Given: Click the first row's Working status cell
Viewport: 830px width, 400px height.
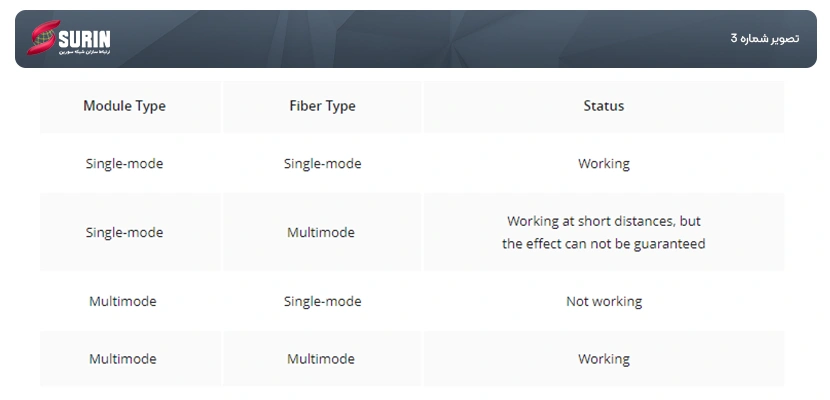Looking at the screenshot, I should (x=603, y=163).
